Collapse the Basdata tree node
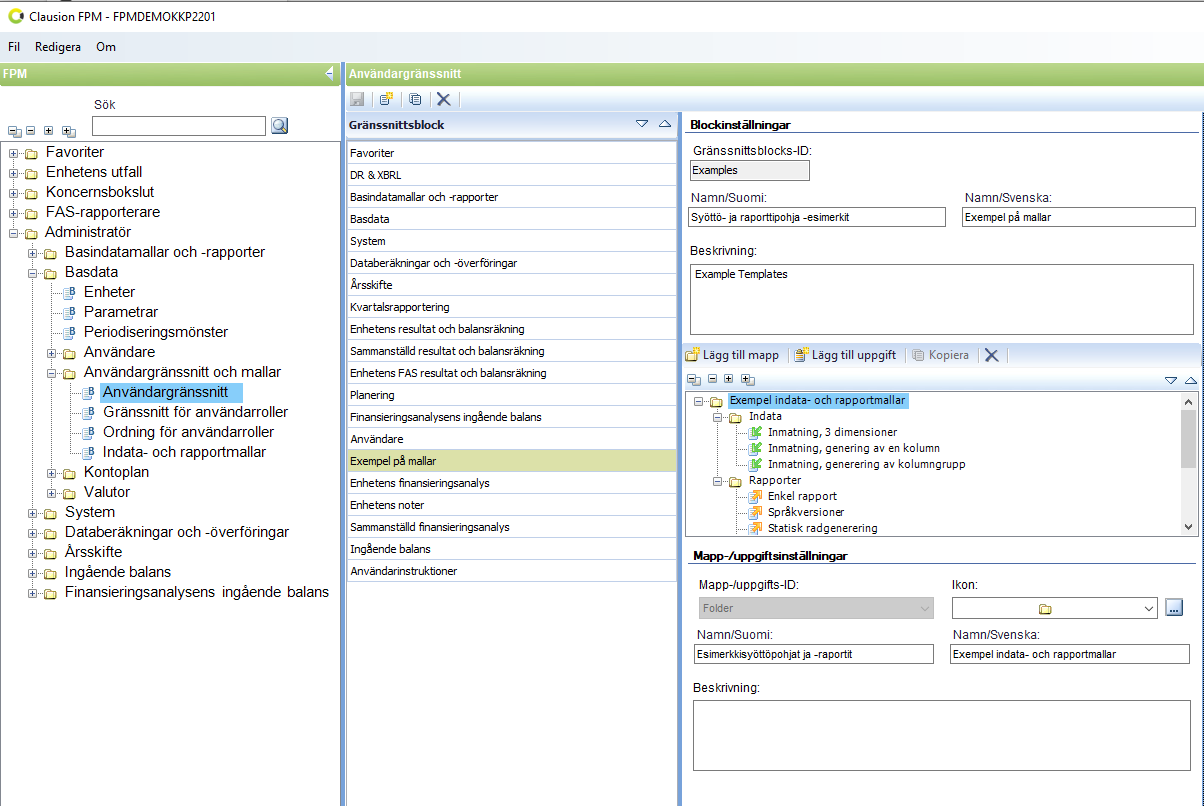This screenshot has width=1204, height=806. tap(33, 273)
